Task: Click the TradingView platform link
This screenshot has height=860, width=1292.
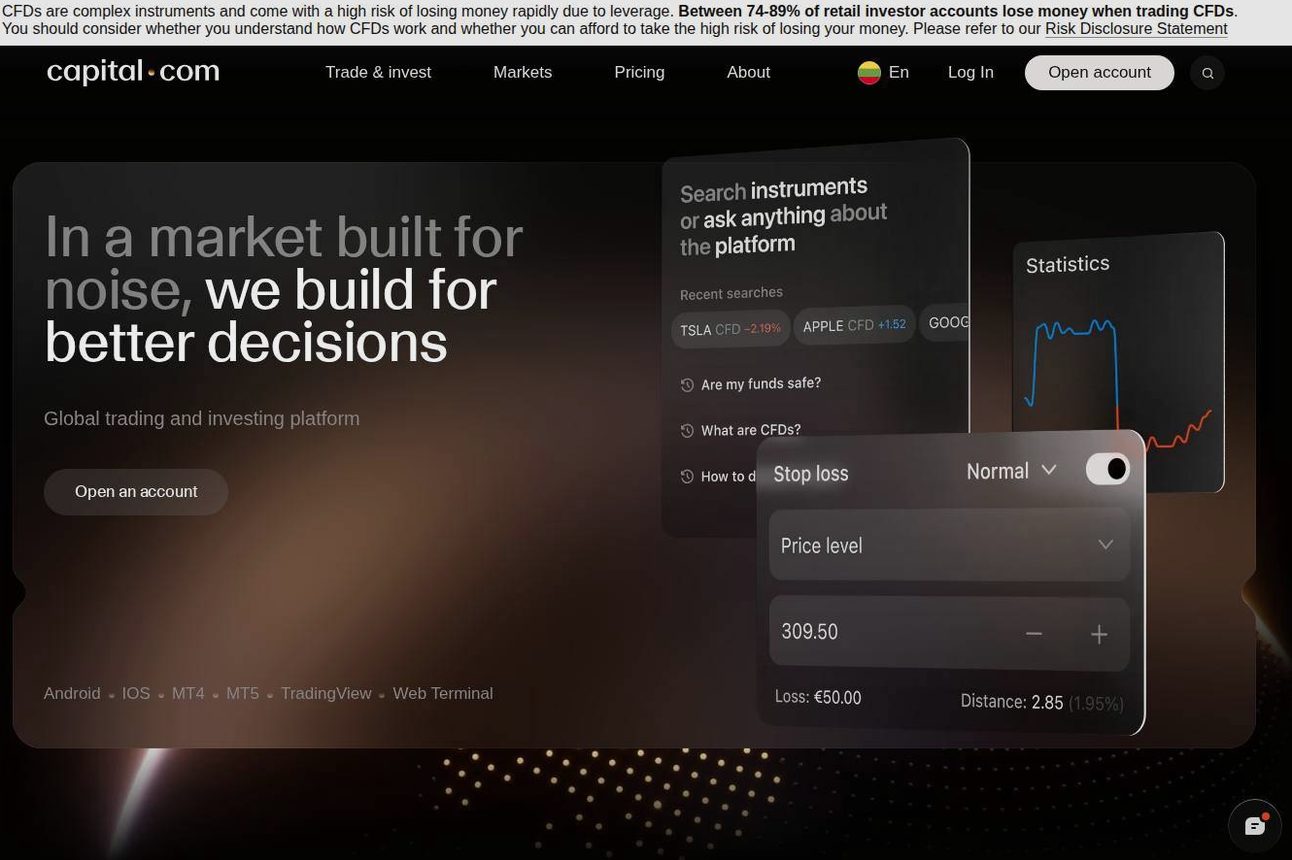Action: pyautogui.click(x=326, y=694)
